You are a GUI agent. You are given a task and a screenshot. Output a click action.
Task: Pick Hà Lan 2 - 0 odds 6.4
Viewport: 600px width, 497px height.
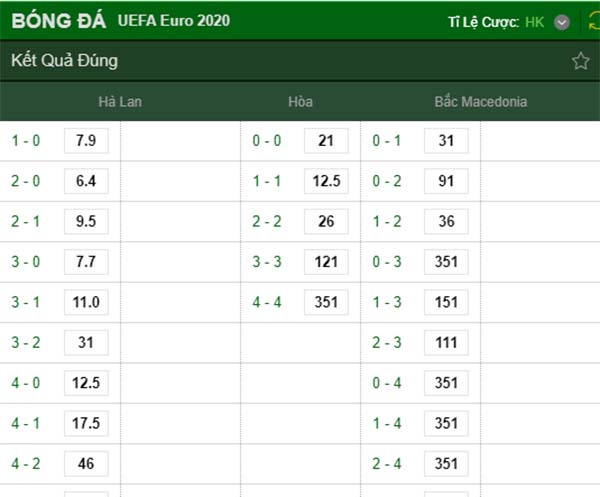click(86, 181)
